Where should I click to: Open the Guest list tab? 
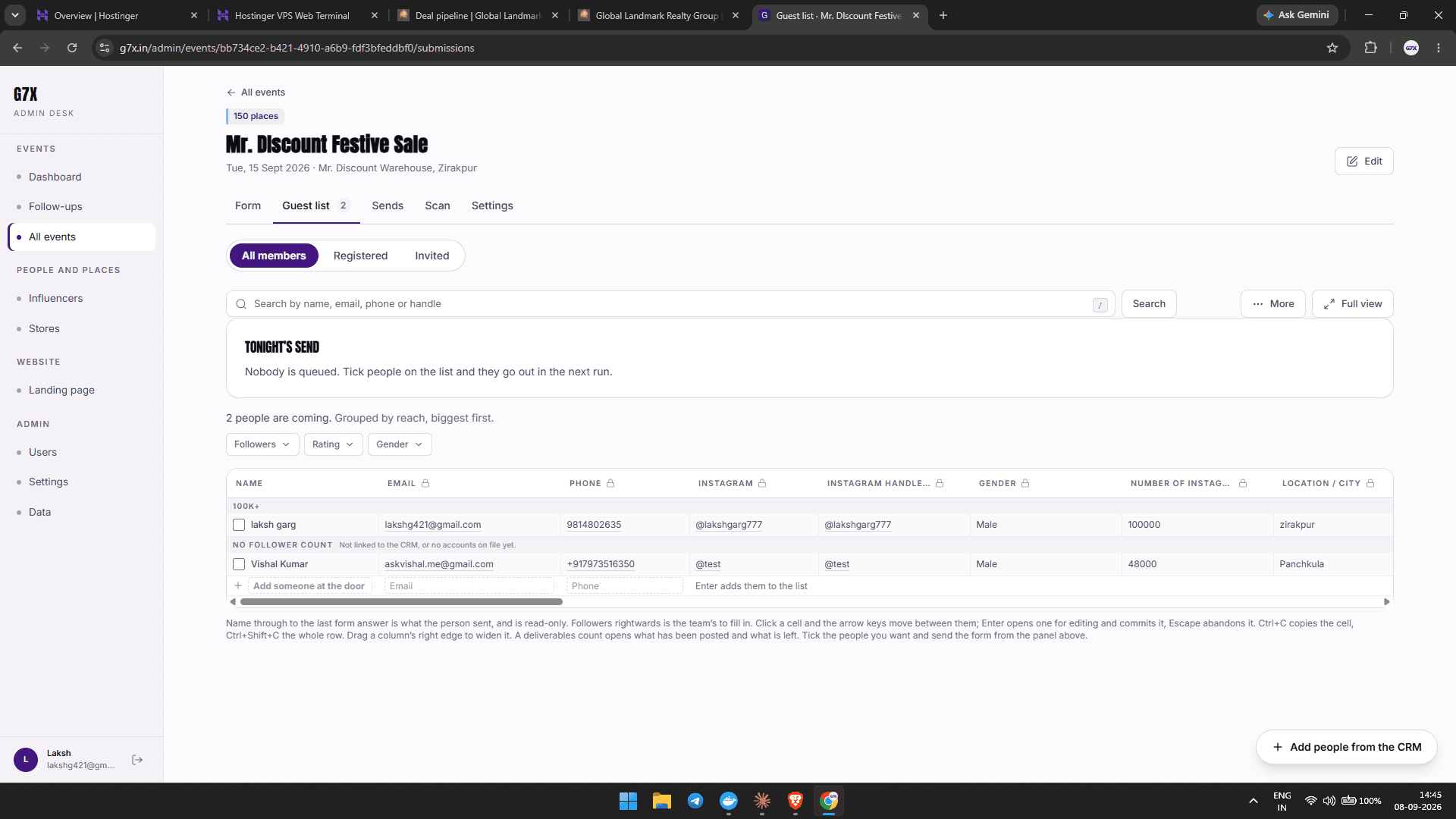tap(316, 206)
